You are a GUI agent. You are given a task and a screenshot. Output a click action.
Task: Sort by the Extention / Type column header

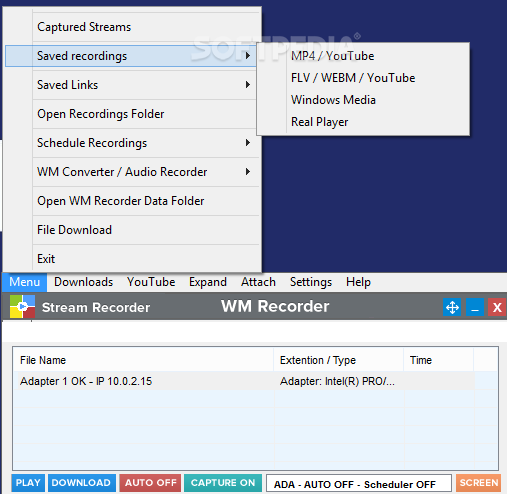pos(339,360)
